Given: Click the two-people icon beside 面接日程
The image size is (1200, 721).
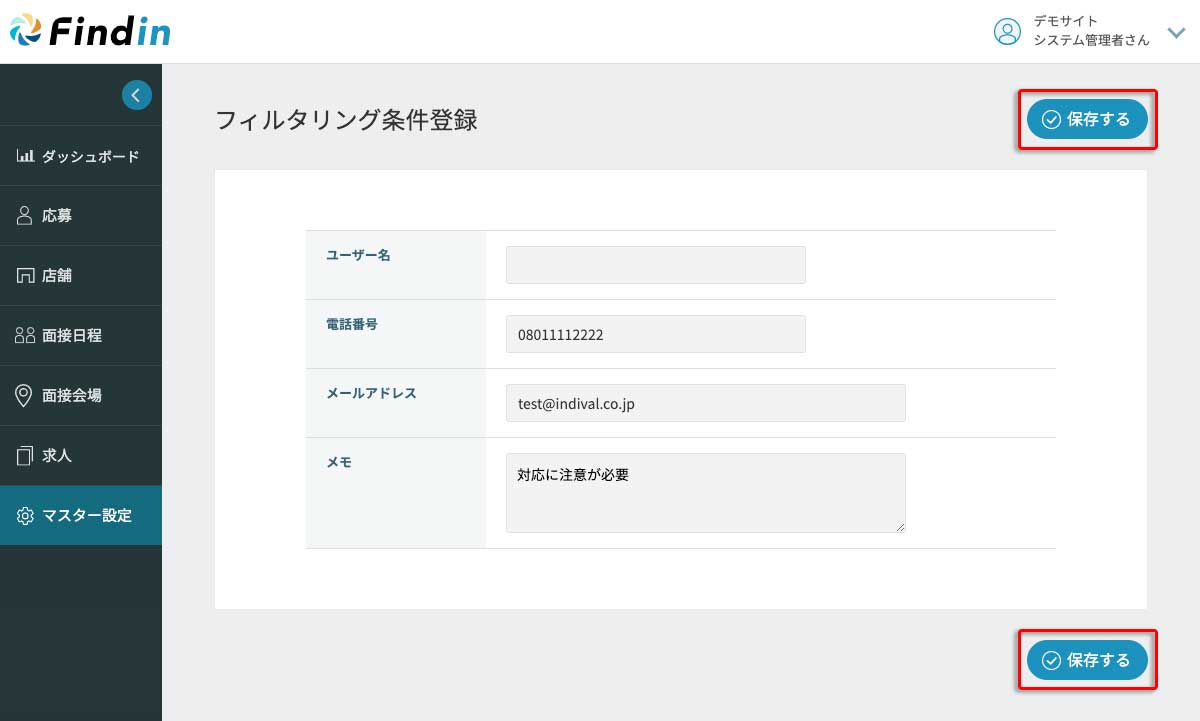Looking at the screenshot, I should coord(26,336).
